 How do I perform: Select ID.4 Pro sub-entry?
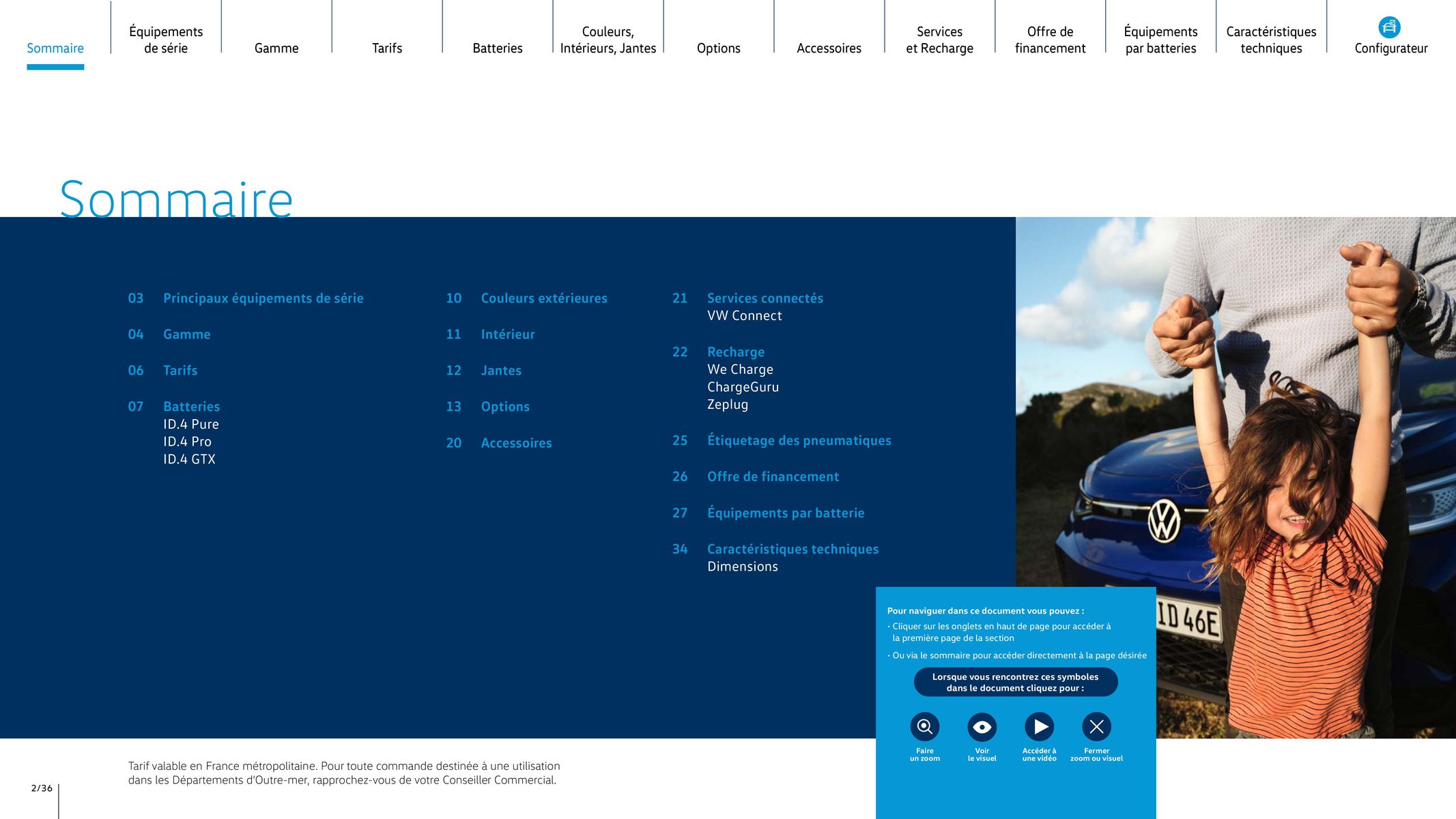tap(188, 442)
